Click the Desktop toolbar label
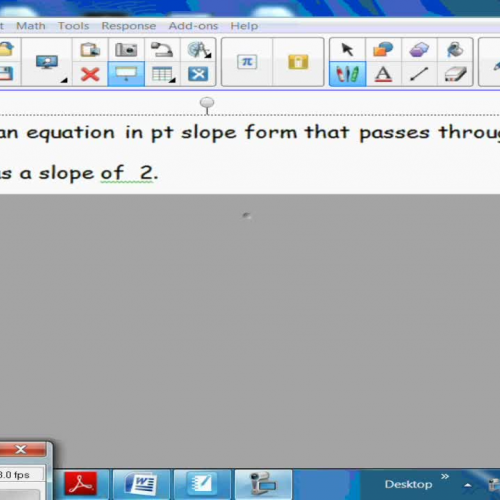Screen dimensions: 500x500 pyautogui.click(x=408, y=484)
